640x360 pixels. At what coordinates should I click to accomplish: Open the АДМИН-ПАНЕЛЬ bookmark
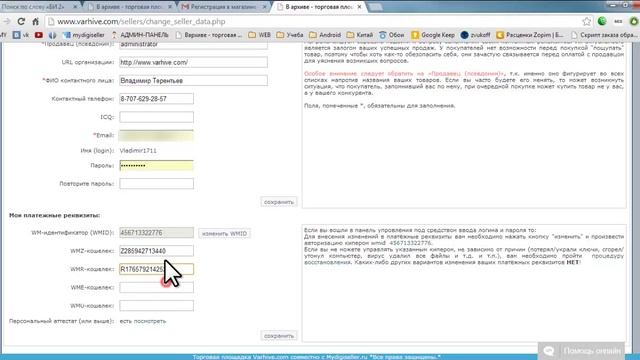[140, 35]
